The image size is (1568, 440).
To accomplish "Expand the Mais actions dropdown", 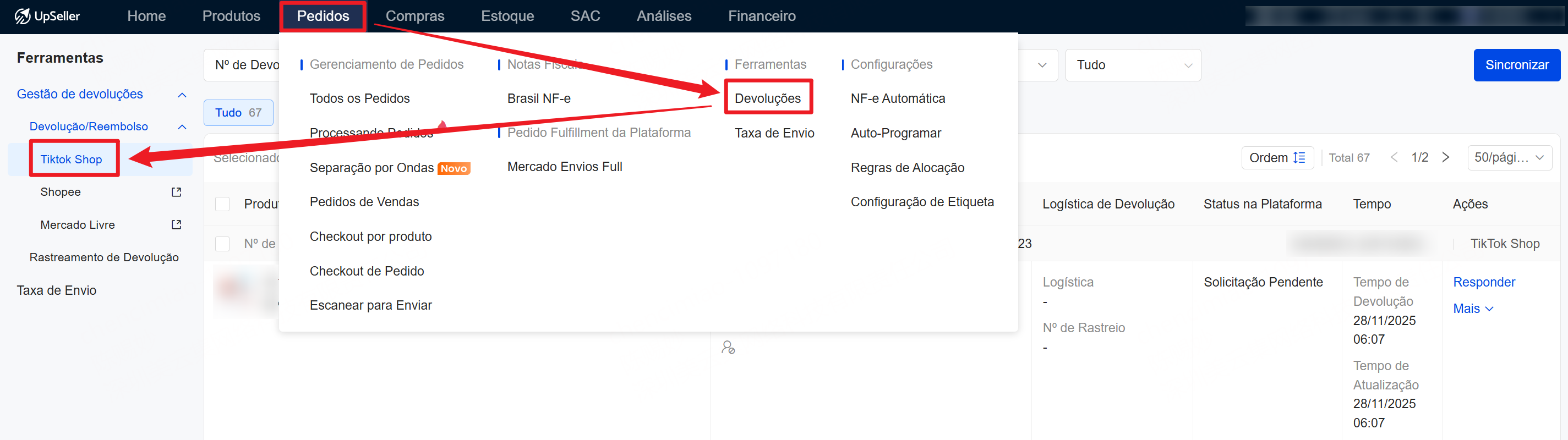I will point(1472,309).
